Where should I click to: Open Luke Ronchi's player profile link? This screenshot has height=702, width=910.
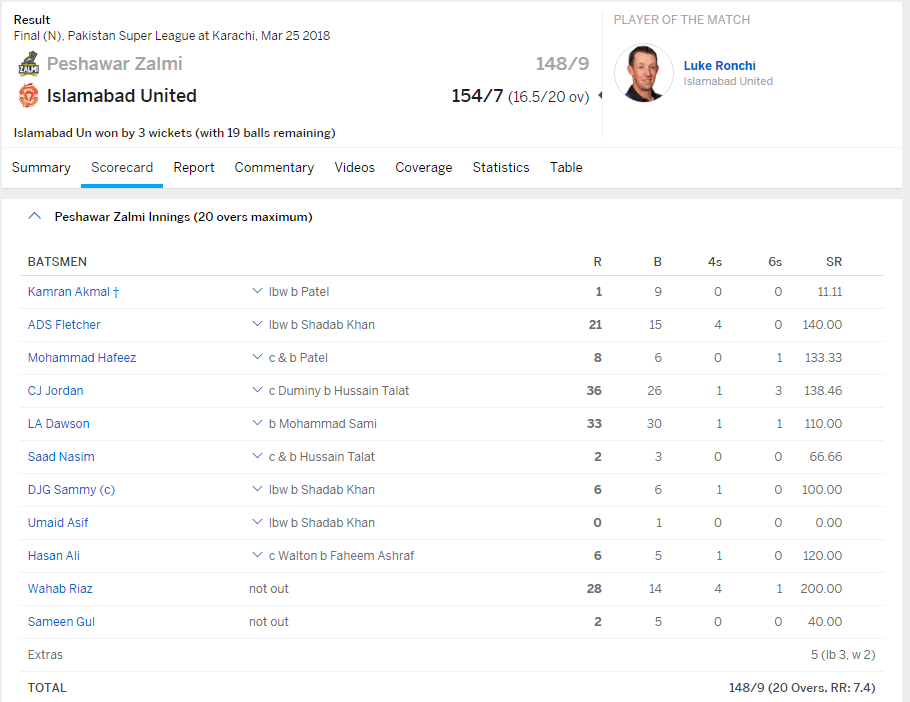[719, 66]
